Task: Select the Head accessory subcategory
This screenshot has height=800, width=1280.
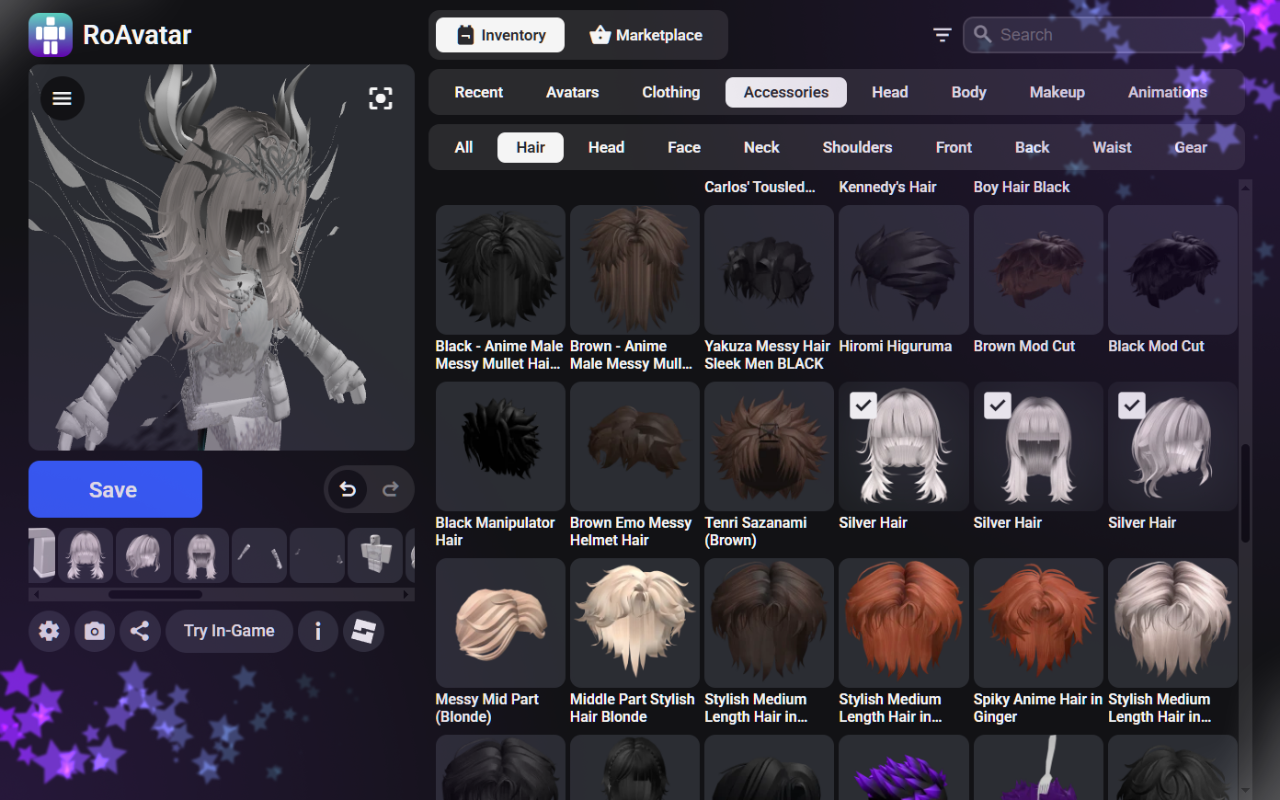Action: tap(606, 147)
